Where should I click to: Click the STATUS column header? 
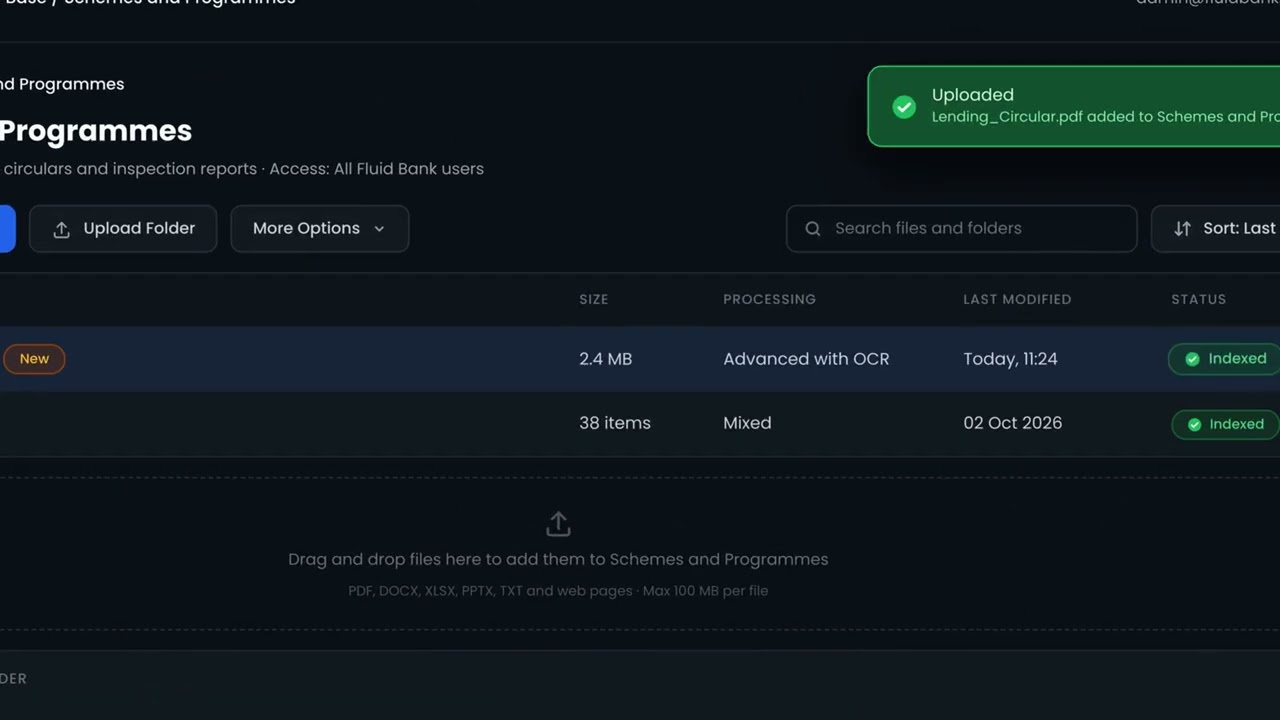pyautogui.click(x=1198, y=299)
